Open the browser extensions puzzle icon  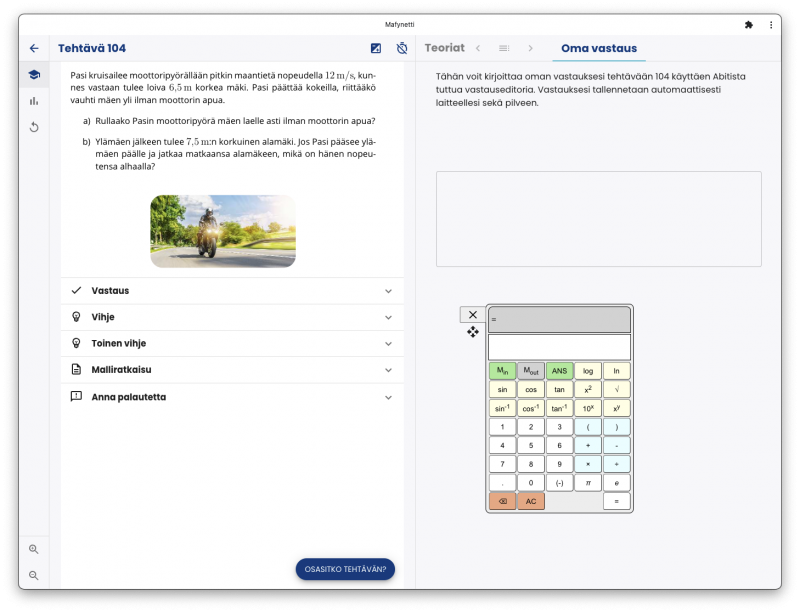pos(749,24)
